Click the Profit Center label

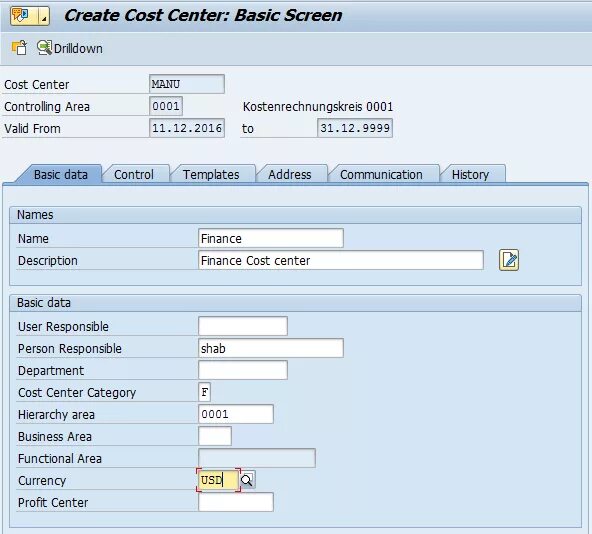point(53,503)
